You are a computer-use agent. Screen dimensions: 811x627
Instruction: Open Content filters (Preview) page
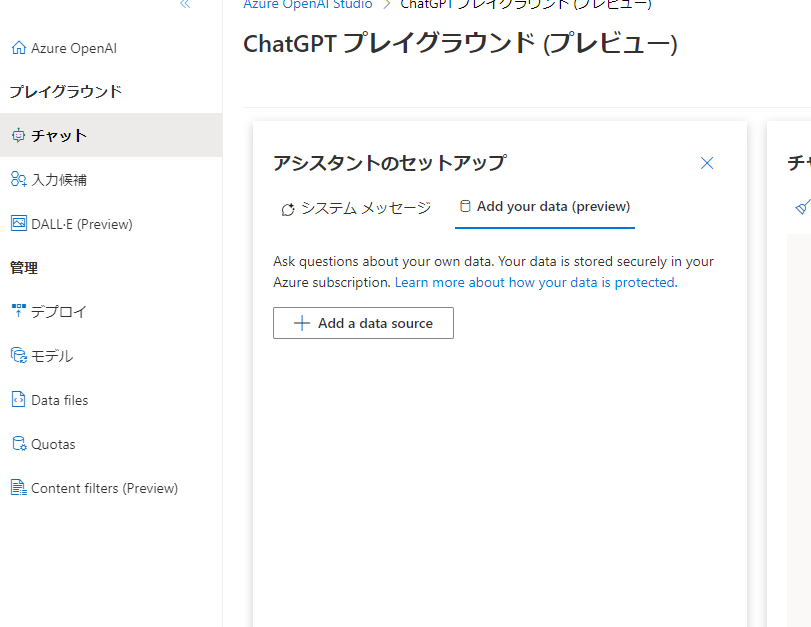click(x=104, y=488)
